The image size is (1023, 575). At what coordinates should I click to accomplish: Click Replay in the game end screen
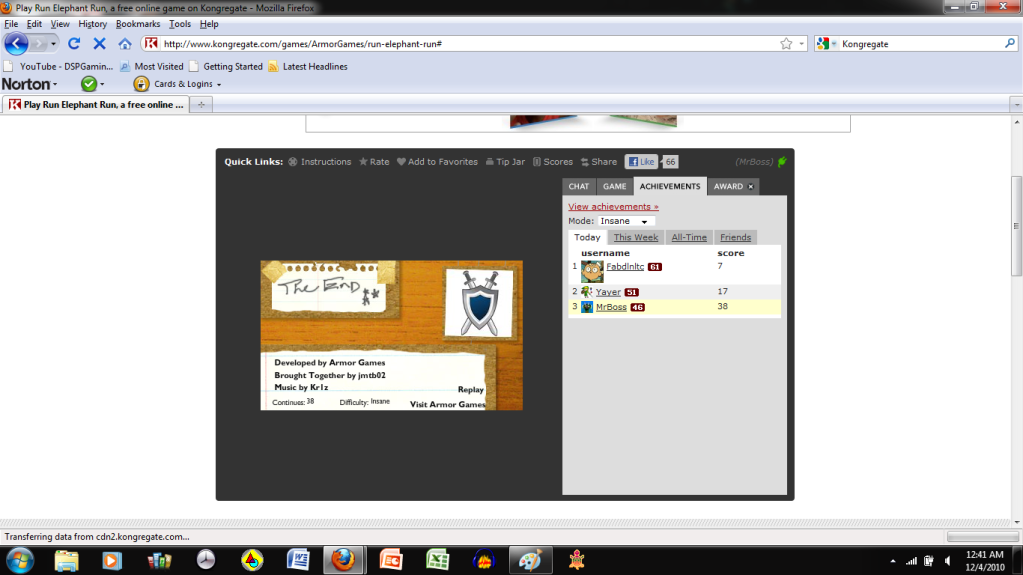[x=470, y=390]
